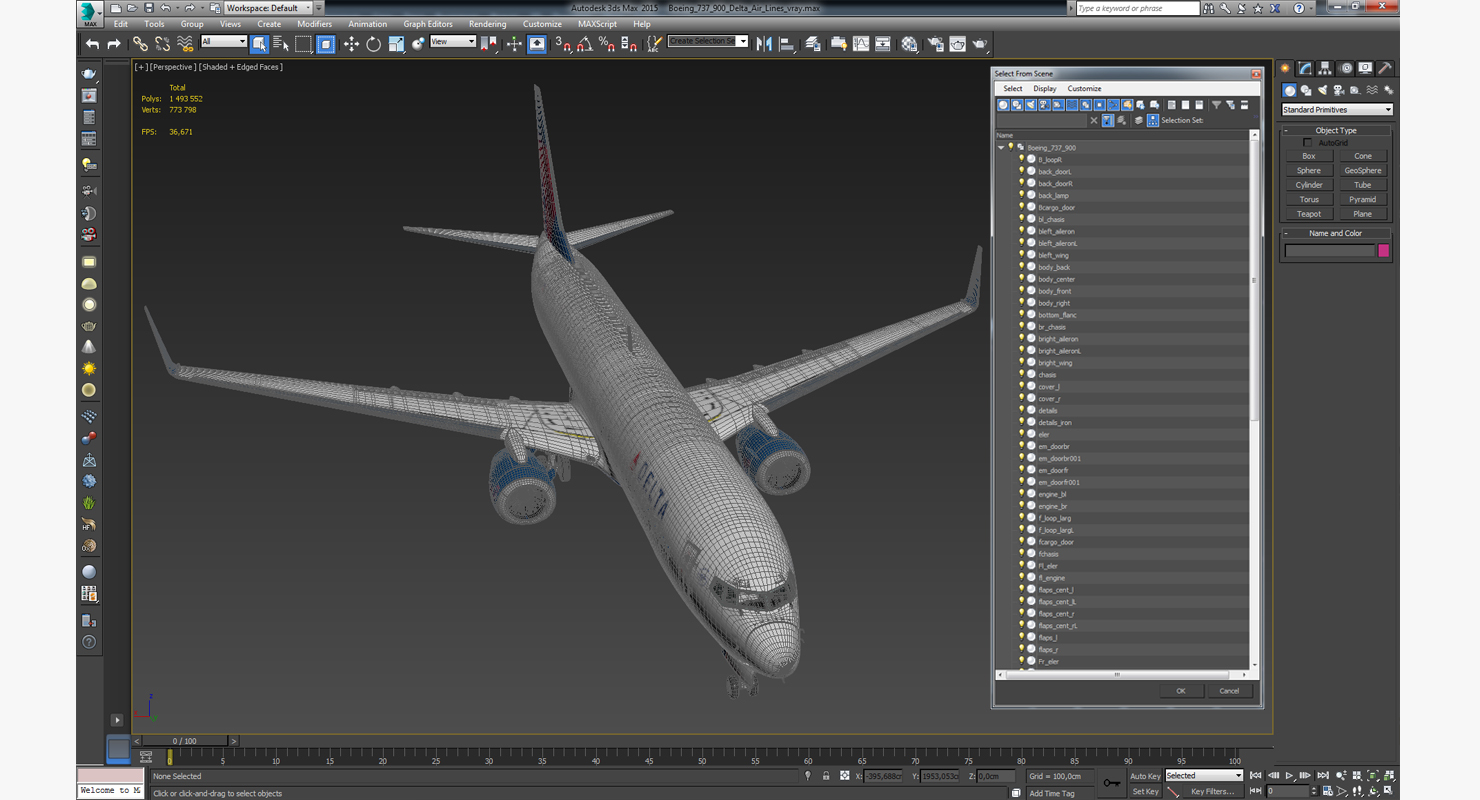
Task: Toggle visibility bulb for back_doorL
Action: click(x=1021, y=171)
